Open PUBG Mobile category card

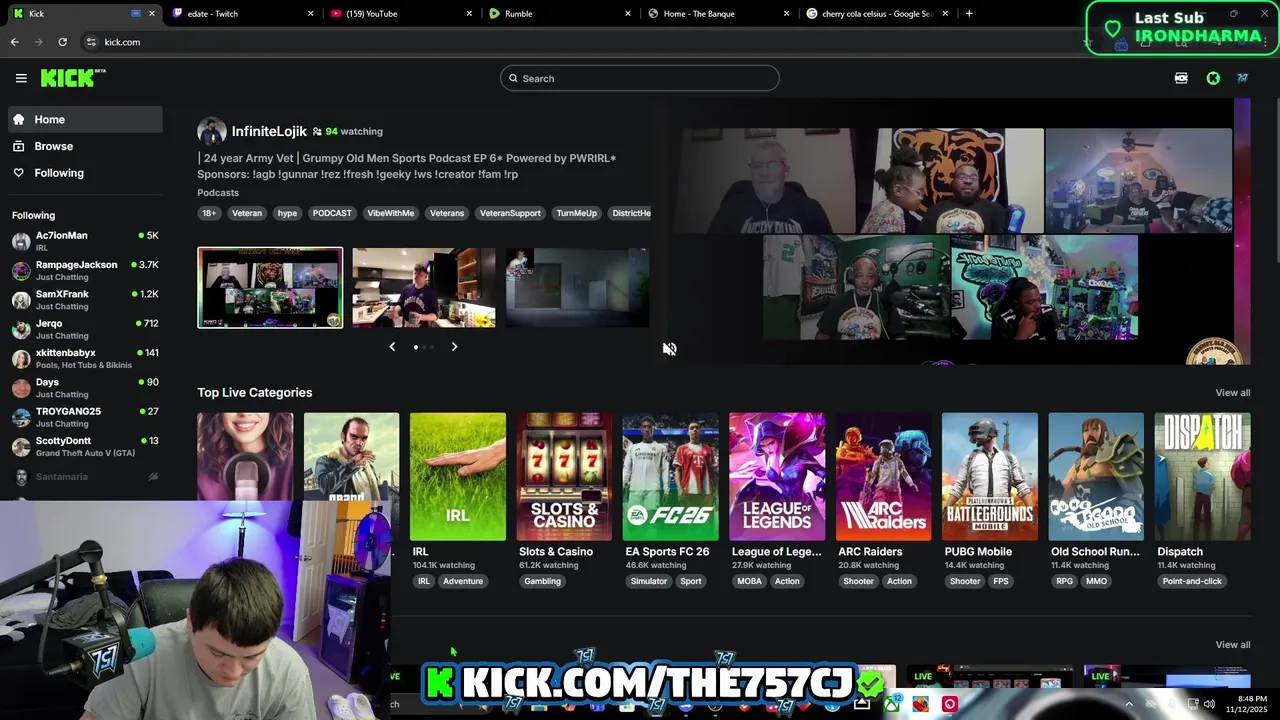point(990,477)
